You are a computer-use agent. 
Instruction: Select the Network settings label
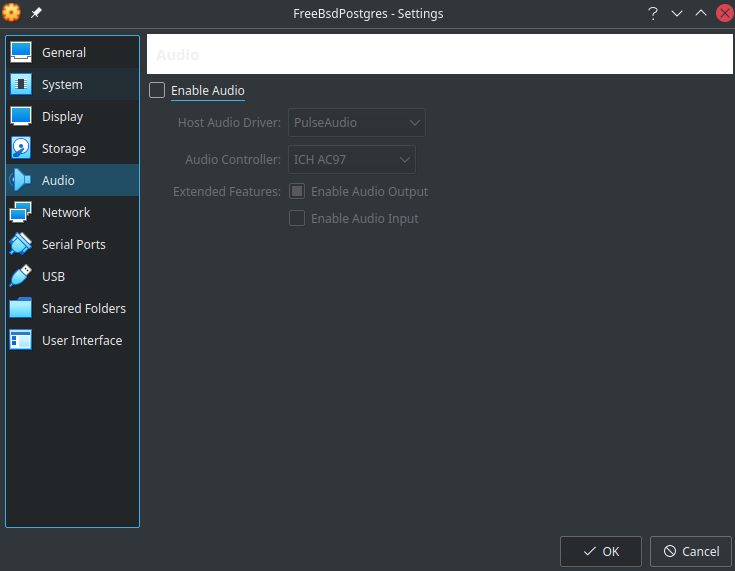click(x=66, y=212)
